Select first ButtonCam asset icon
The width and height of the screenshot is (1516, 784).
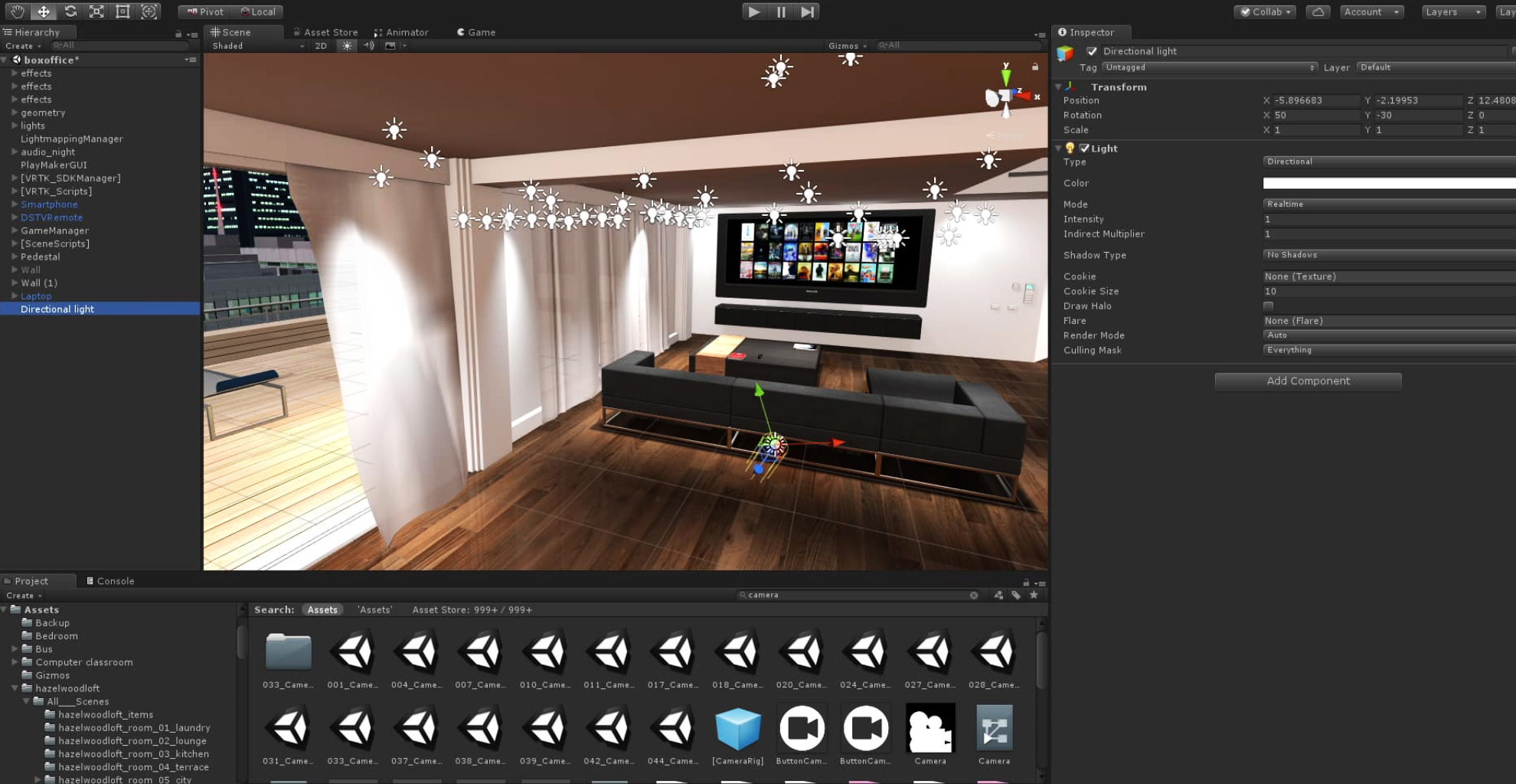802,728
